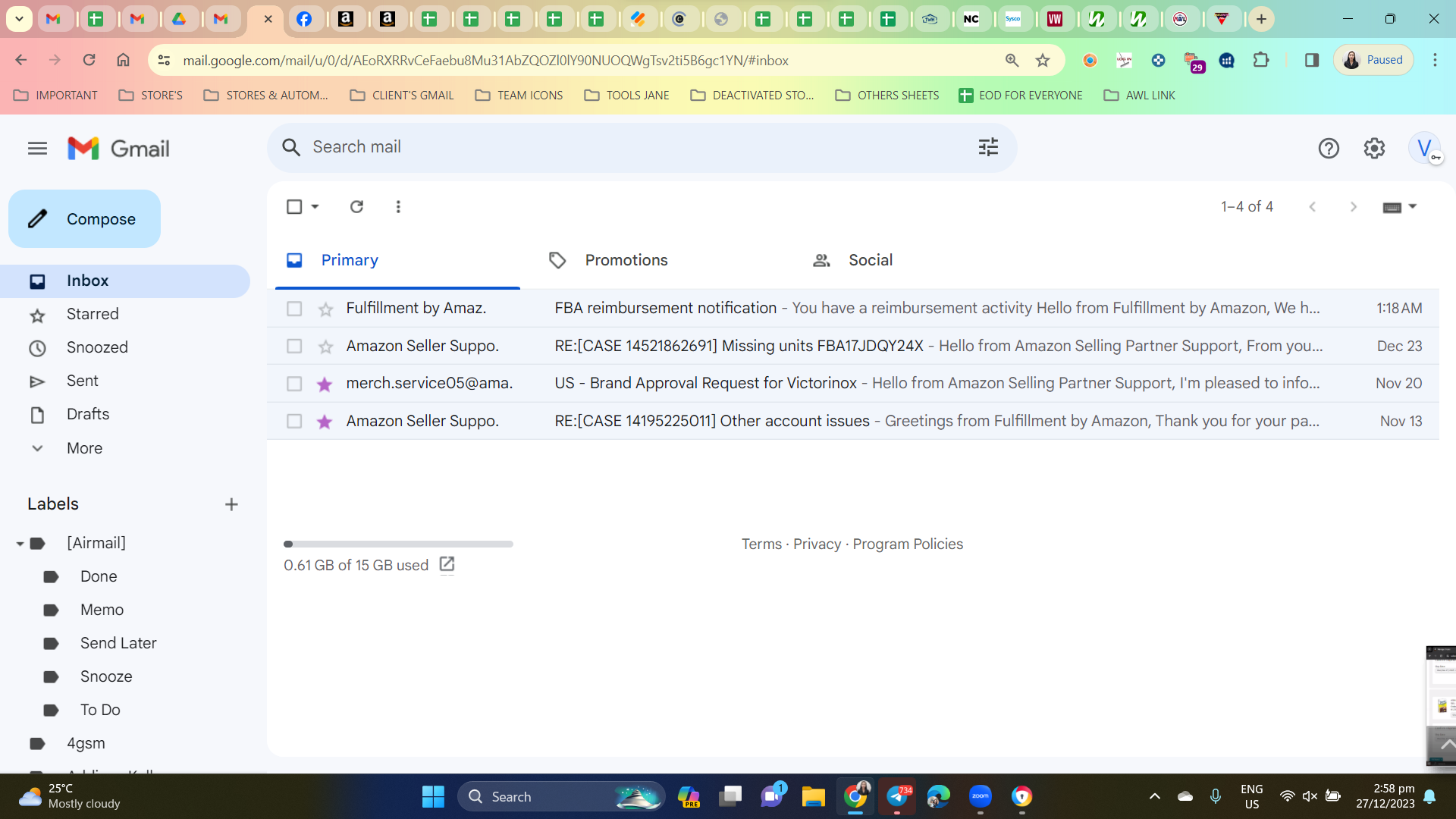Open Telegram from taskbar
Image resolution: width=1456 pixels, height=819 pixels.
pos(897,796)
